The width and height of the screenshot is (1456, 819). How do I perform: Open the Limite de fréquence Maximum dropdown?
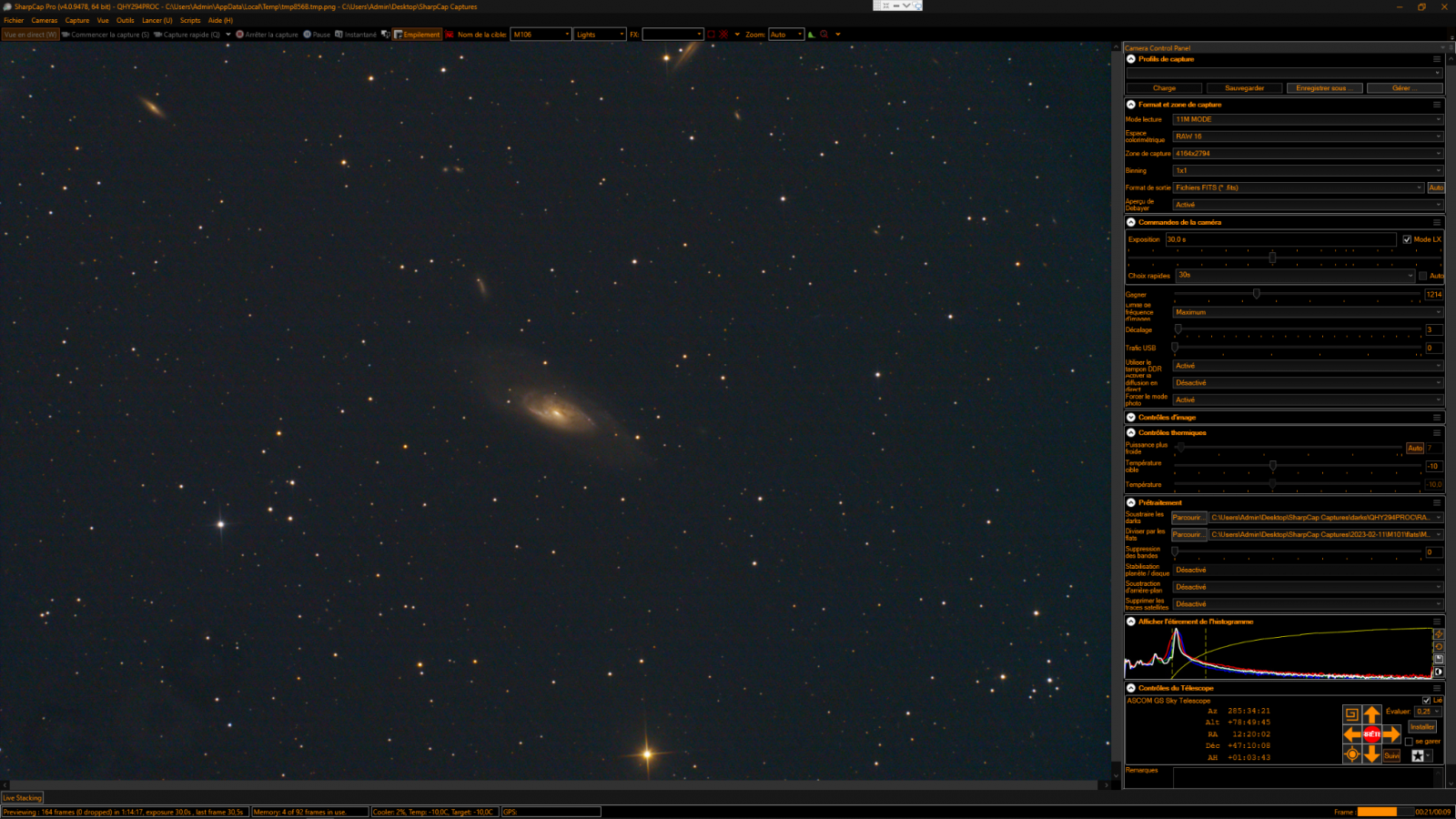1308,312
